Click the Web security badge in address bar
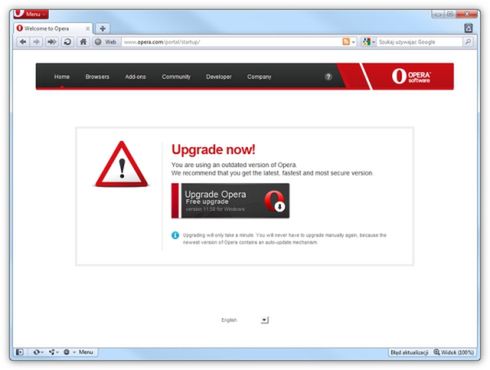The height and width of the screenshot is (370, 490). [x=106, y=42]
